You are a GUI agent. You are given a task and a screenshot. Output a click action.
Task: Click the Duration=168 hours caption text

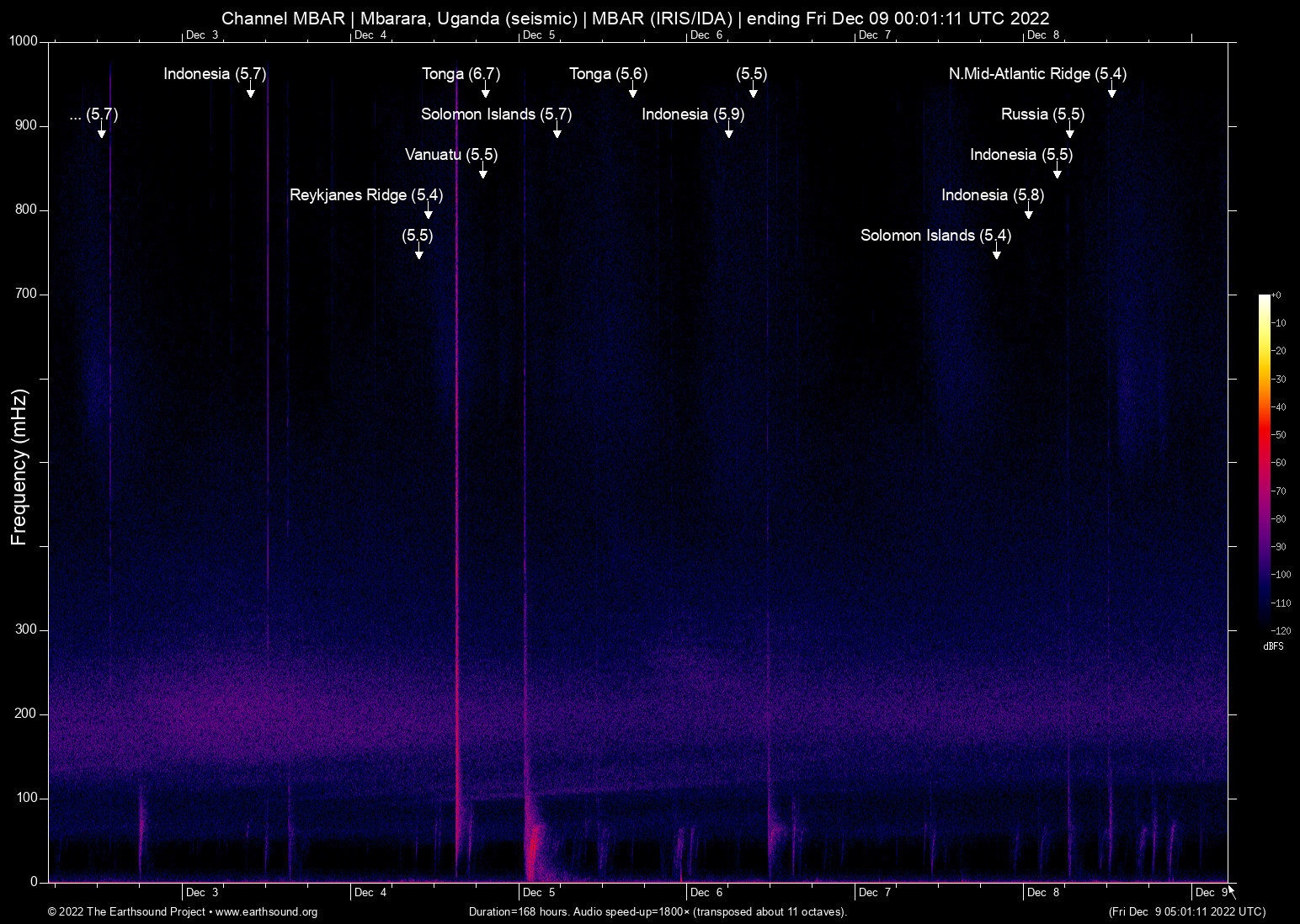pyautogui.click(x=657, y=912)
